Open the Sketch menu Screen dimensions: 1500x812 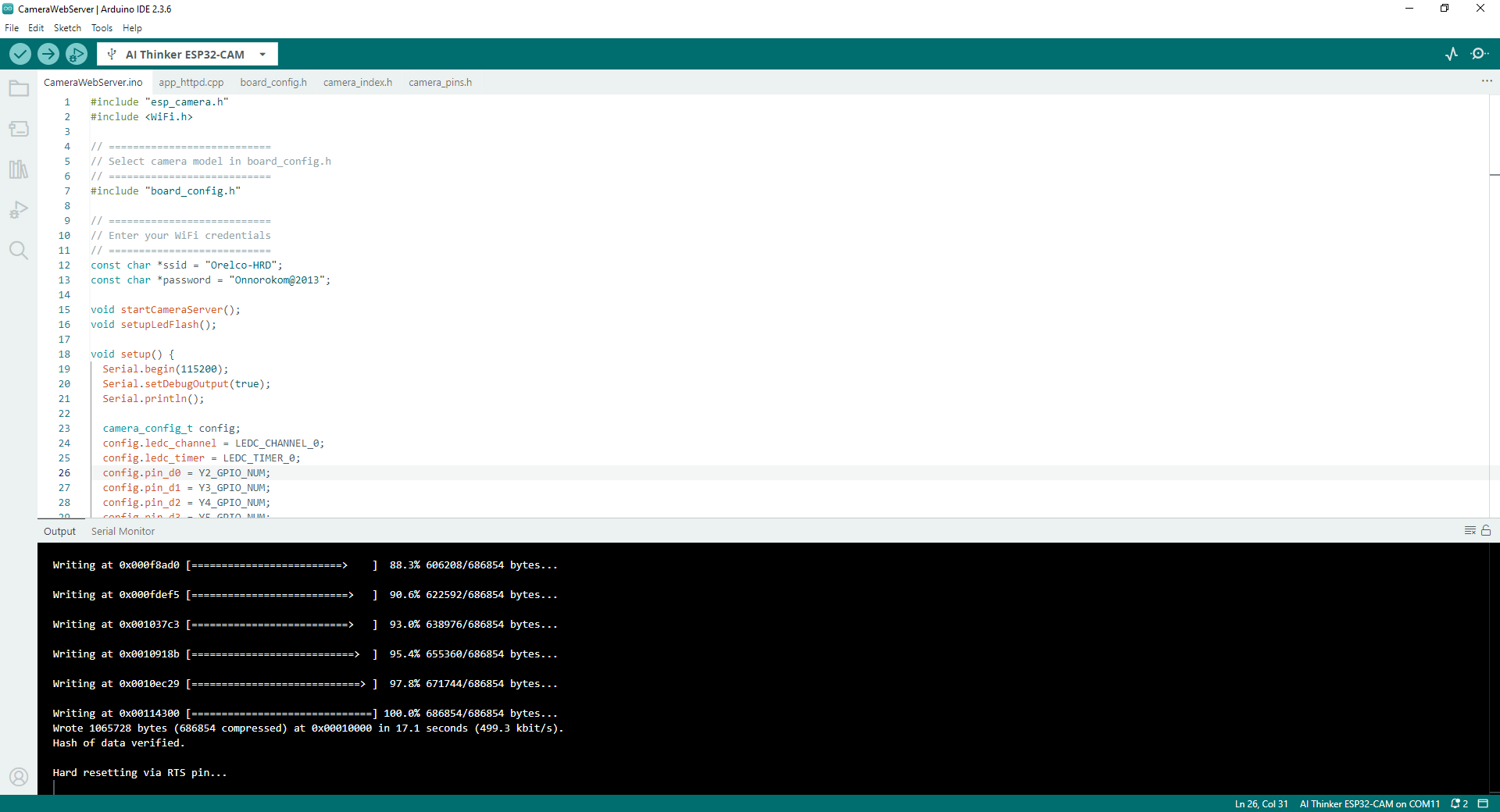67,28
